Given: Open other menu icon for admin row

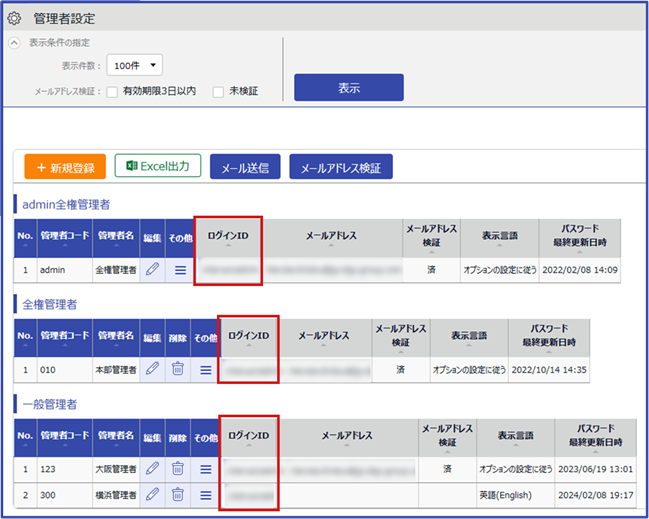Looking at the screenshot, I should point(180,269).
